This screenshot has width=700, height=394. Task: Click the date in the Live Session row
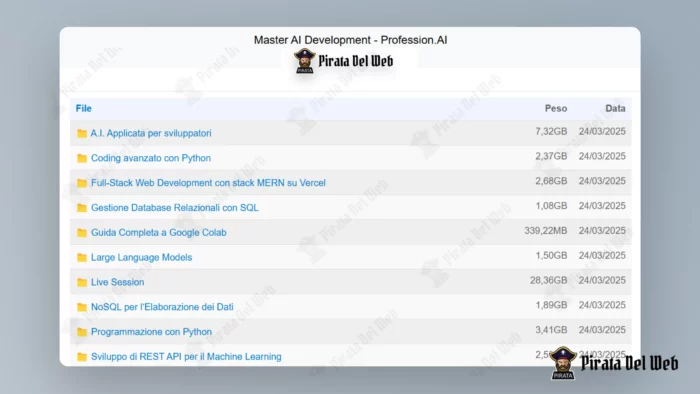pyautogui.click(x=602, y=280)
